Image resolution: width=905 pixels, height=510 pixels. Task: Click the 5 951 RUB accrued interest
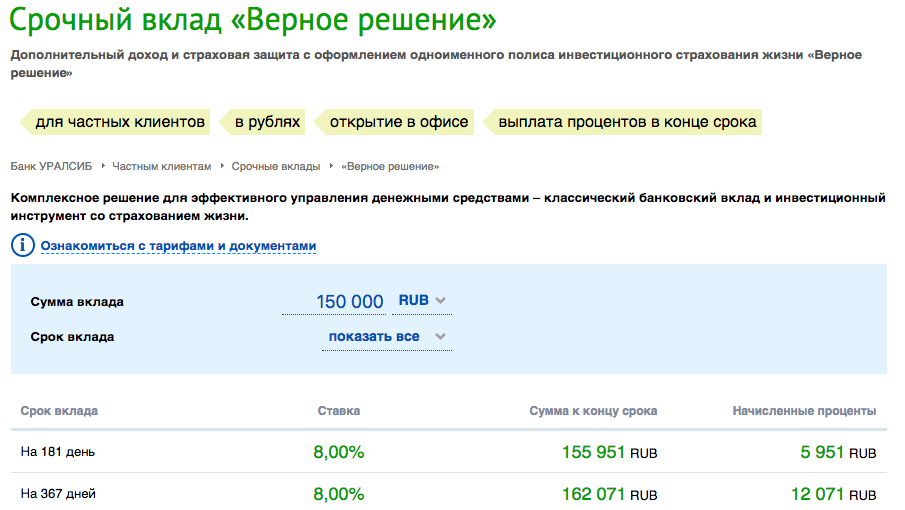[x=838, y=452]
